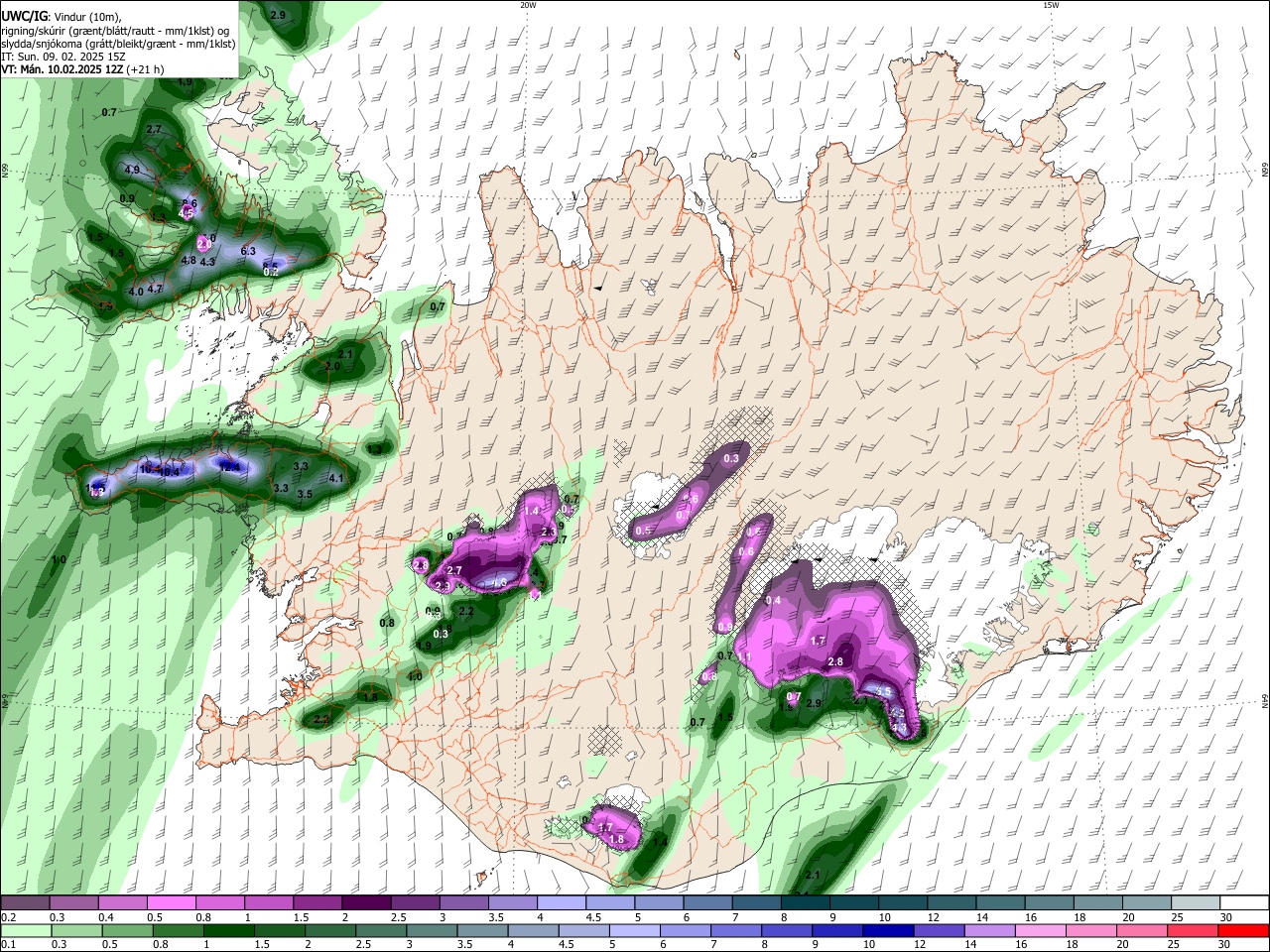Click the '0.1' label under the lower legend

[x=8, y=944]
